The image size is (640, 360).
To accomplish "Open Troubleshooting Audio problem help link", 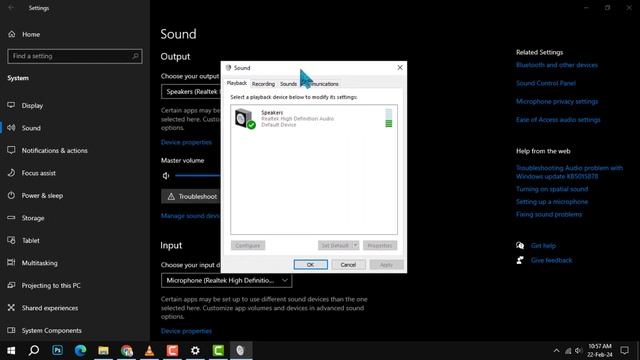I will coord(569,172).
